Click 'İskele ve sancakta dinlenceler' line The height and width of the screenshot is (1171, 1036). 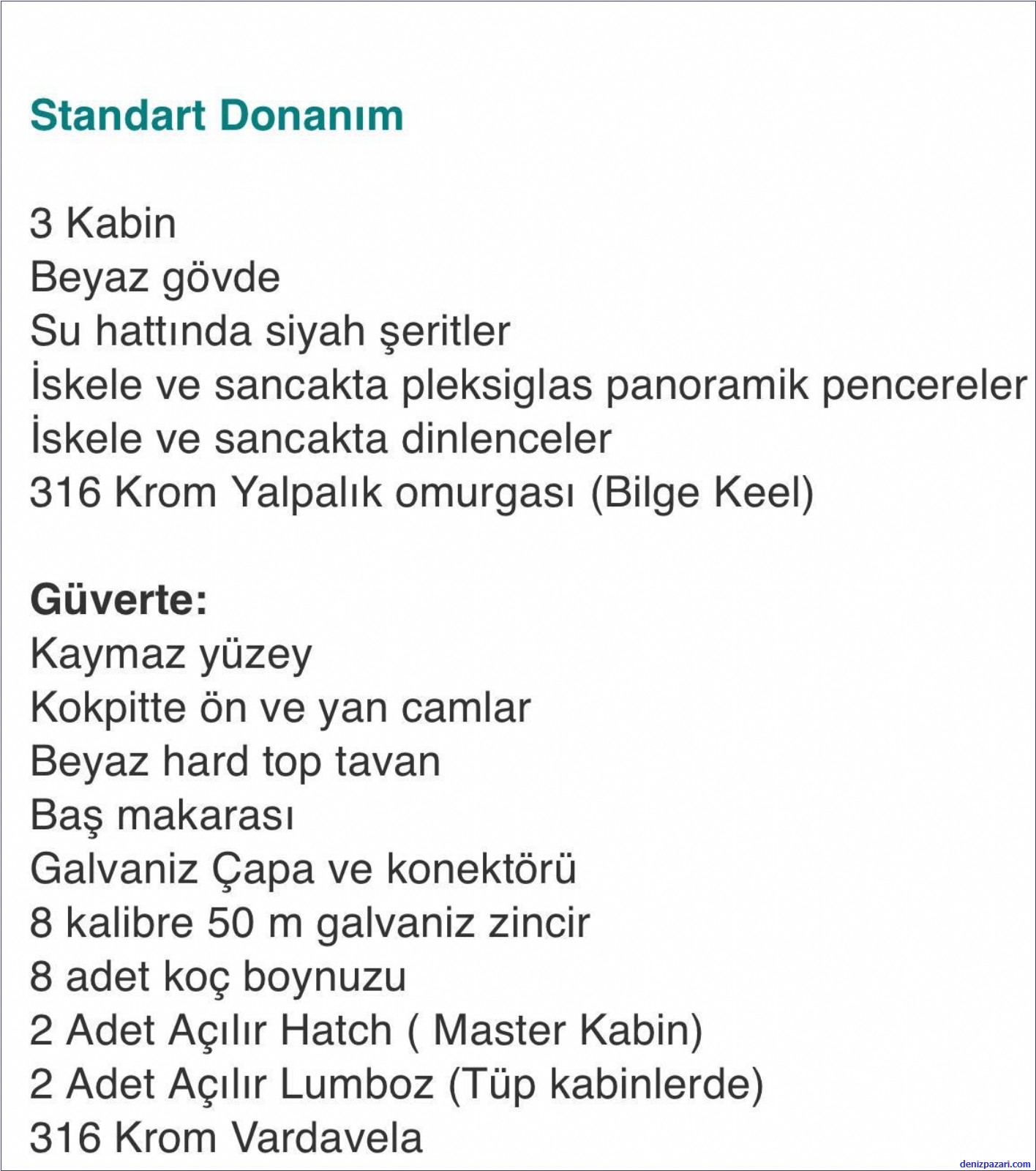coord(320,439)
